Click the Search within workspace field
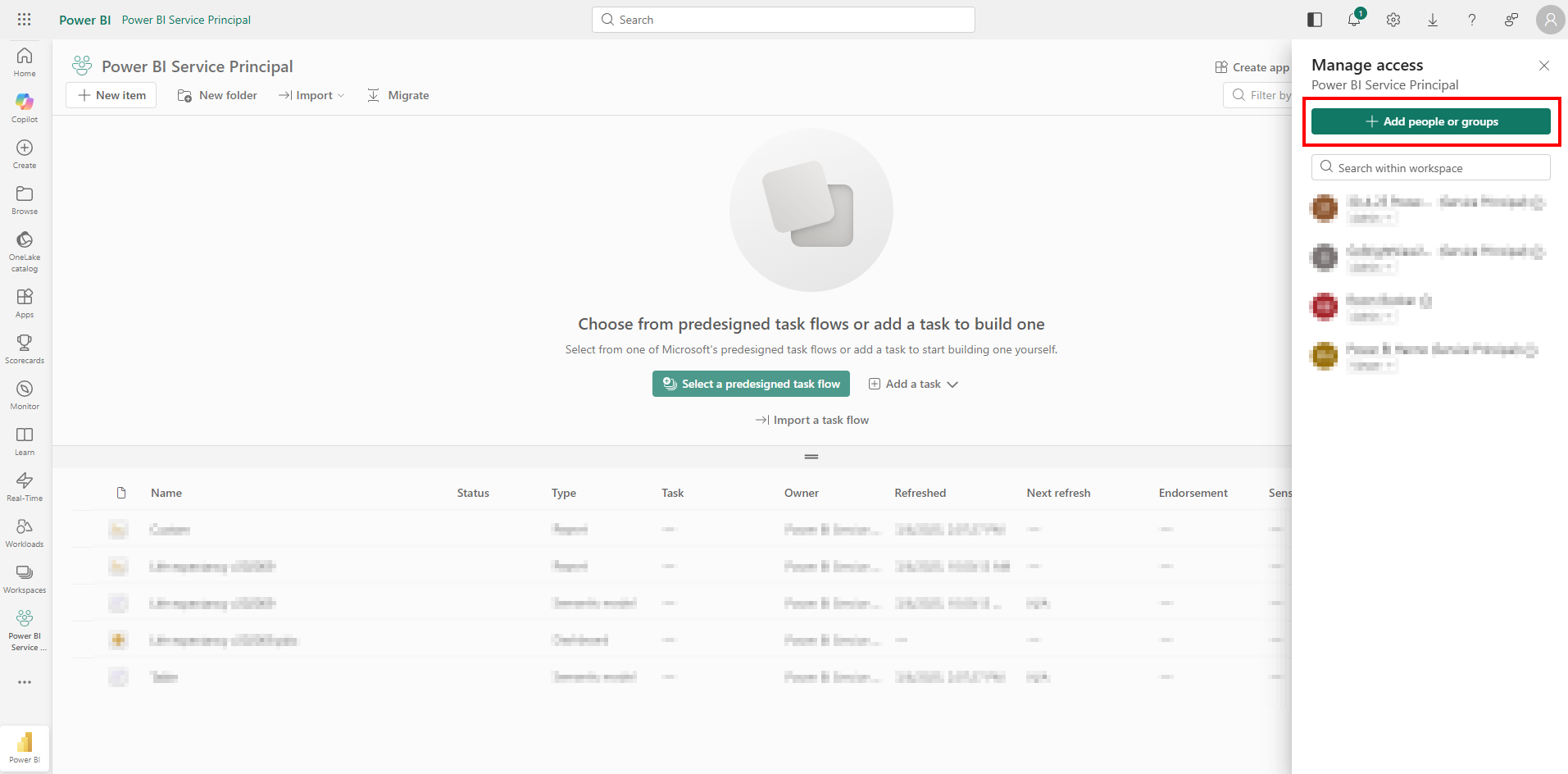This screenshot has height=774, width=1568. 1430,167
